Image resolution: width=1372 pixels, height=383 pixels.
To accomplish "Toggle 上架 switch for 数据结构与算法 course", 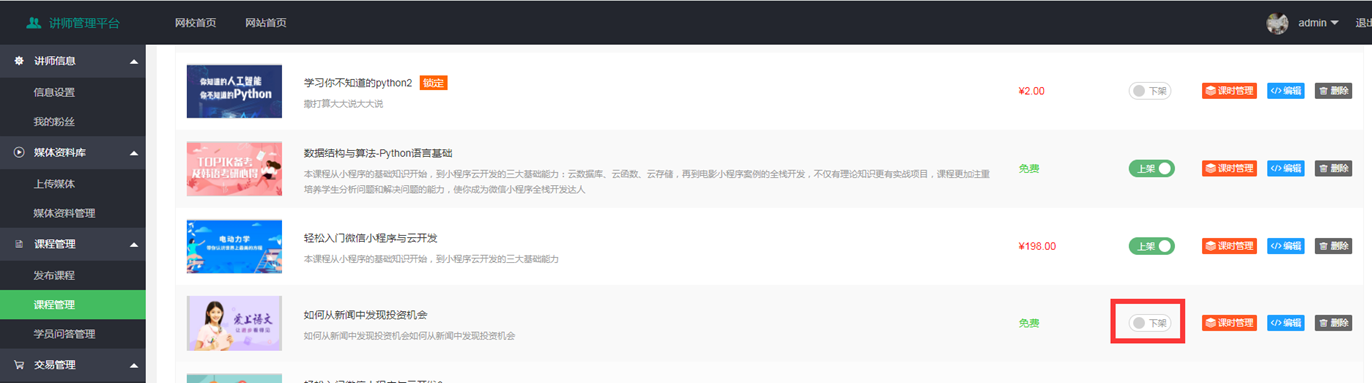I will [1151, 168].
